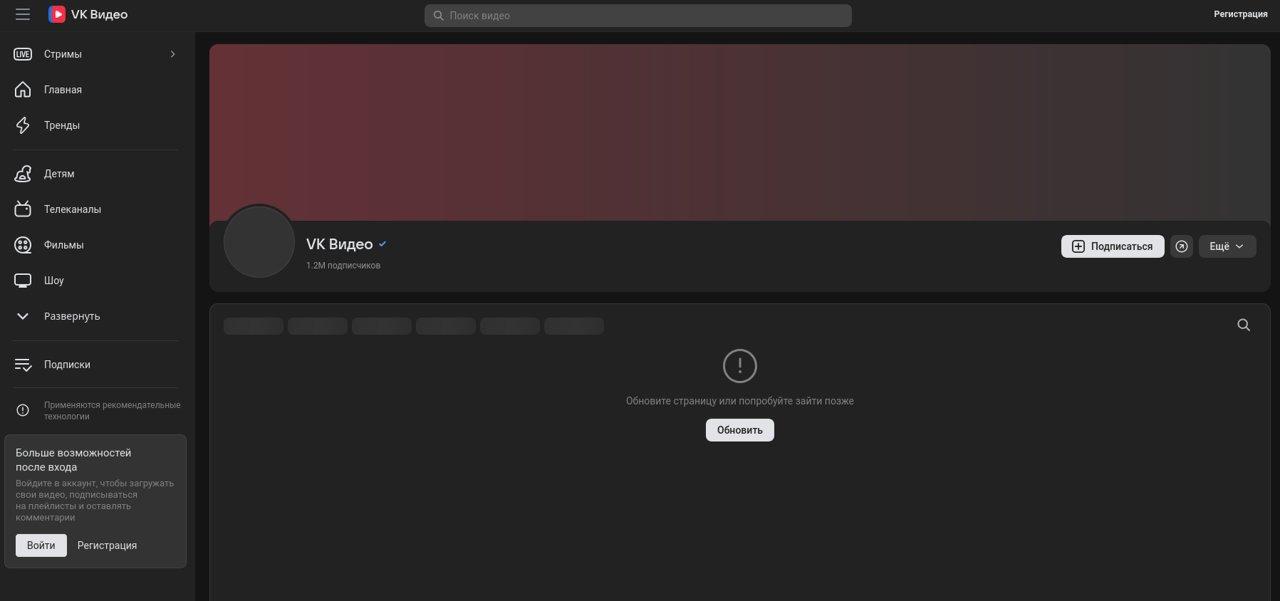
Task: Select the Шоу monitor icon
Action: tap(23, 280)
